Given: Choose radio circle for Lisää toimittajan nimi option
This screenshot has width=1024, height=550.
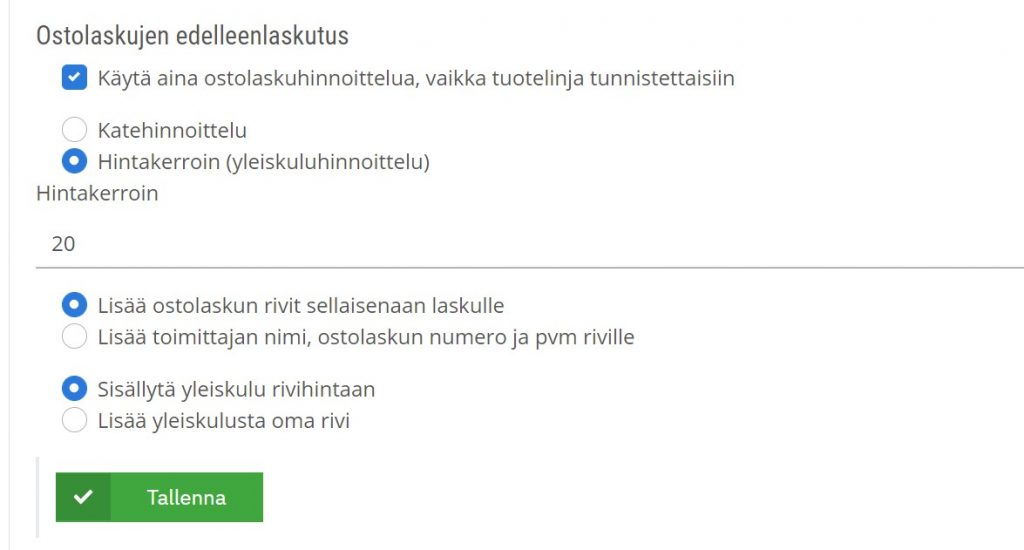Looking at the screenshot, I should [74, 336].
